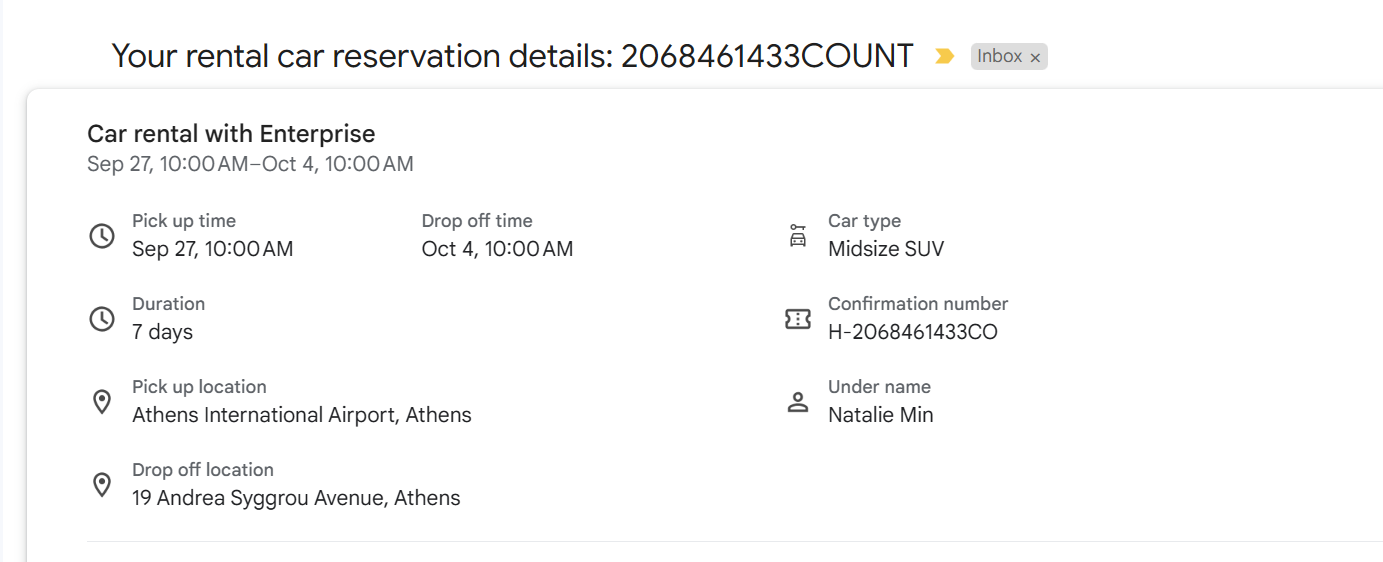Click the ticket icon by Confirmation number

797,319
